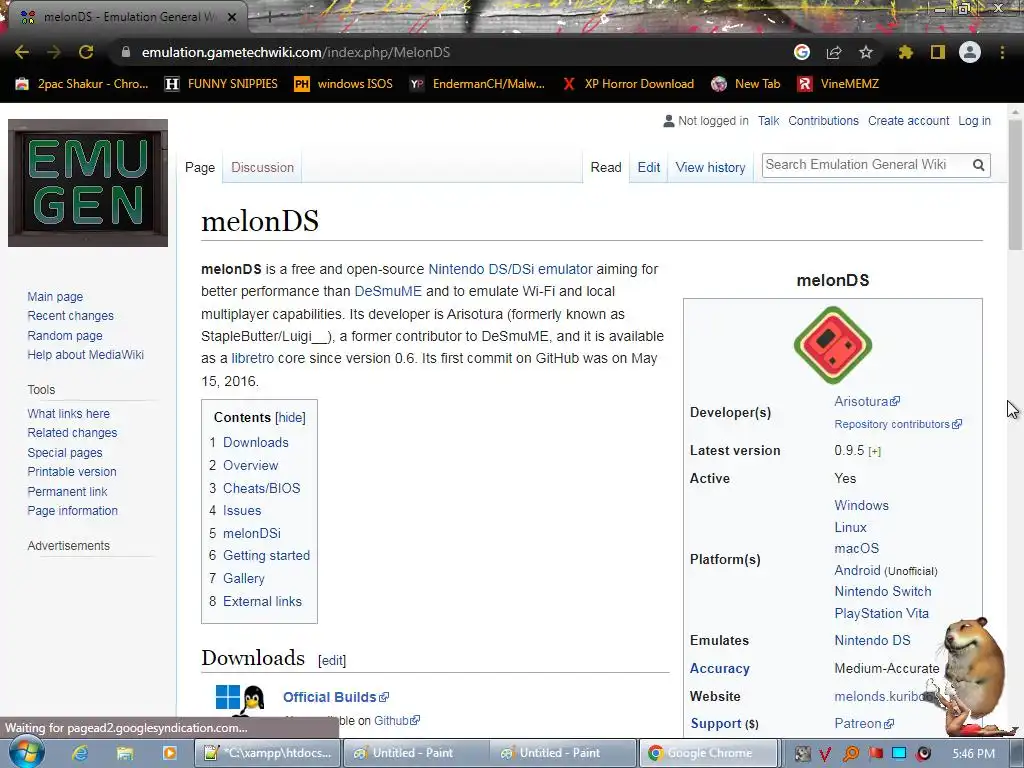
Task: Open the Chrome three-dot menu
Action: click(1002, 52)
